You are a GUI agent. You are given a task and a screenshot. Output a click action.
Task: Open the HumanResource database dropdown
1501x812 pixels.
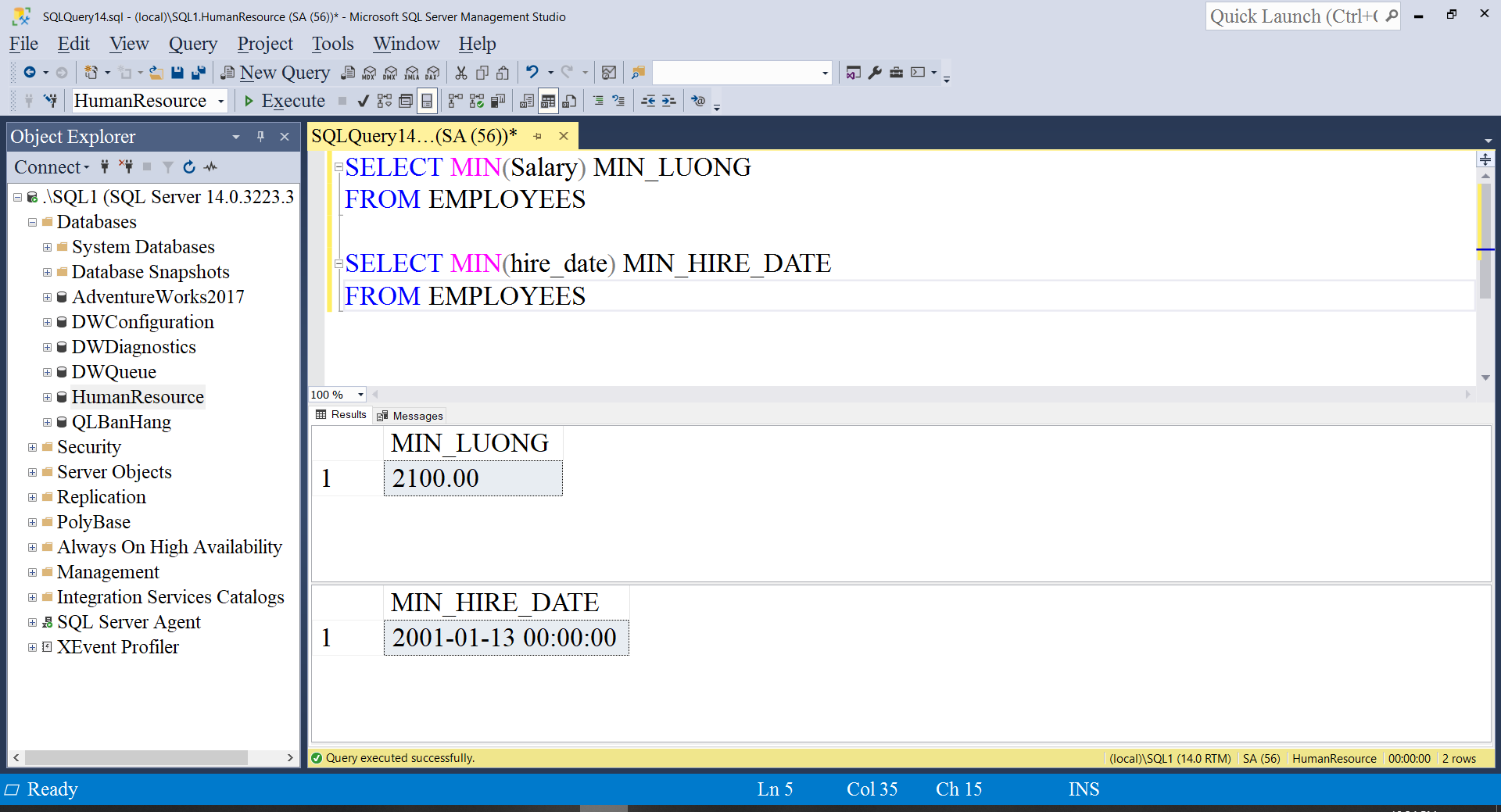pyautogui.click(x=221, y=101)
